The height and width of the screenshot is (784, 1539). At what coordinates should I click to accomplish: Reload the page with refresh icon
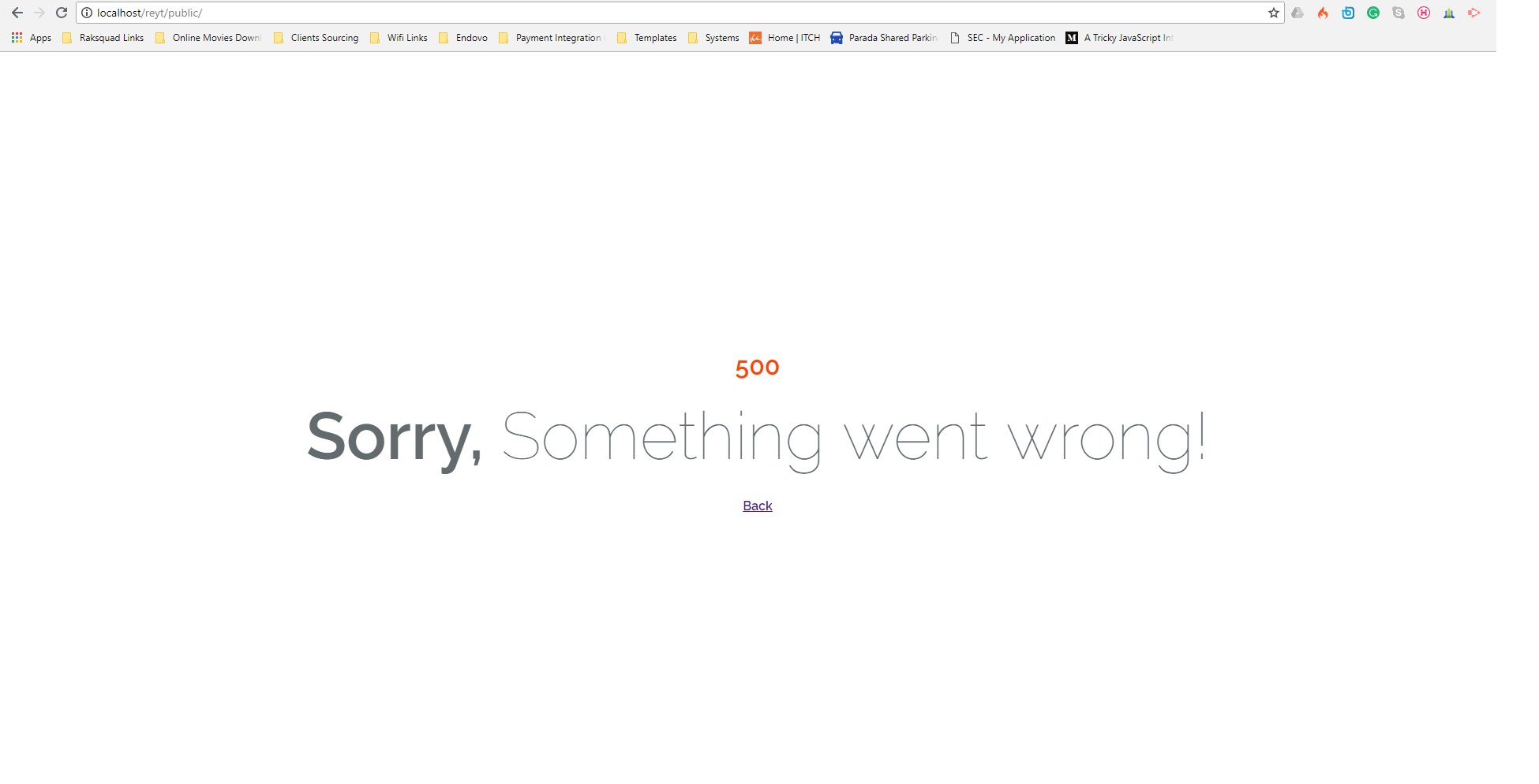pyautogui.click(x=62, y=13)
